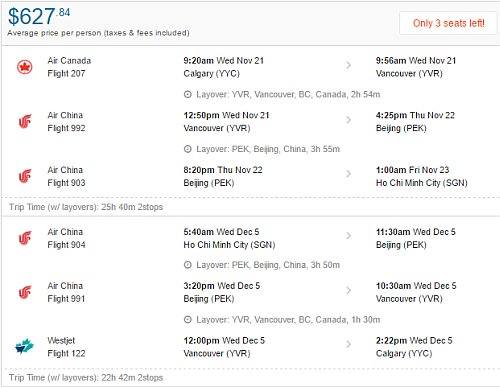Click Air China logo beside Flight 903

click(x=25, y=176)
